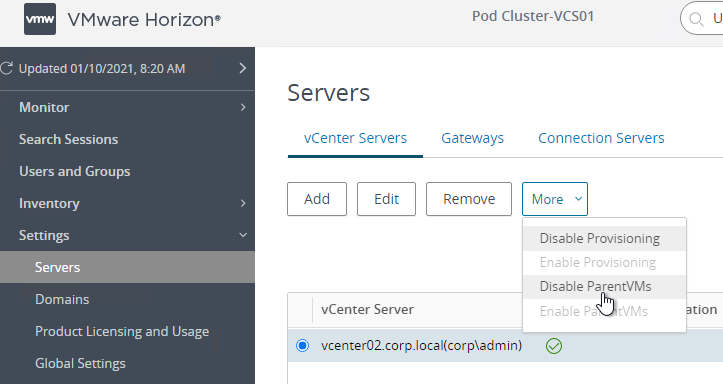723x384 pixels.
Task: Click the search magnifier icon in header
Action: coord(696,19)
